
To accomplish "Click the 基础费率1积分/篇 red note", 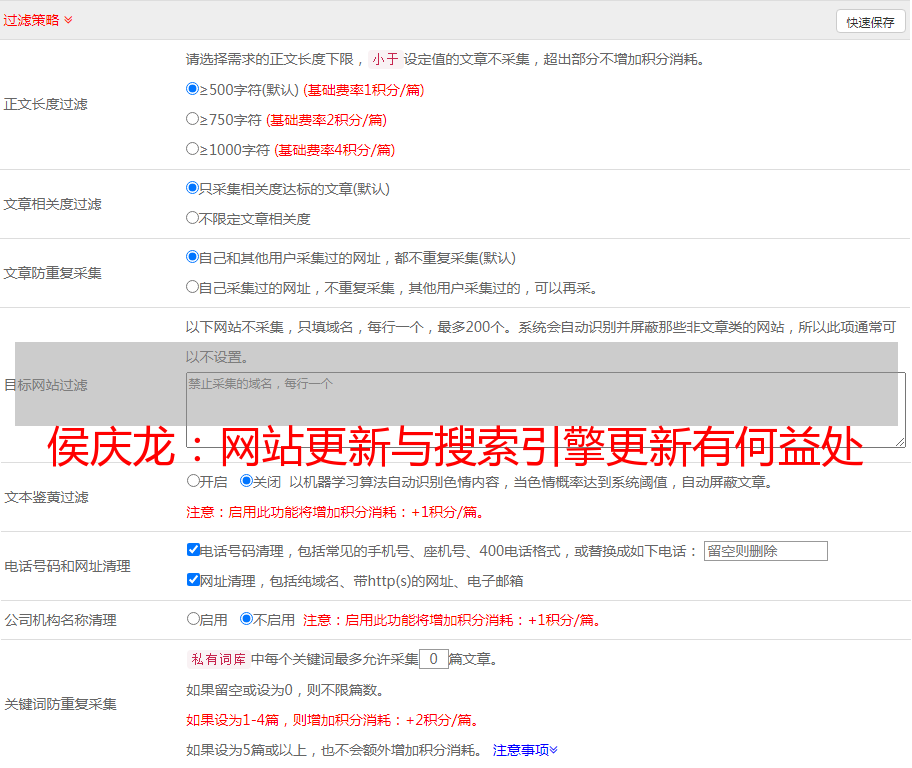I will (x=364, y=90).
